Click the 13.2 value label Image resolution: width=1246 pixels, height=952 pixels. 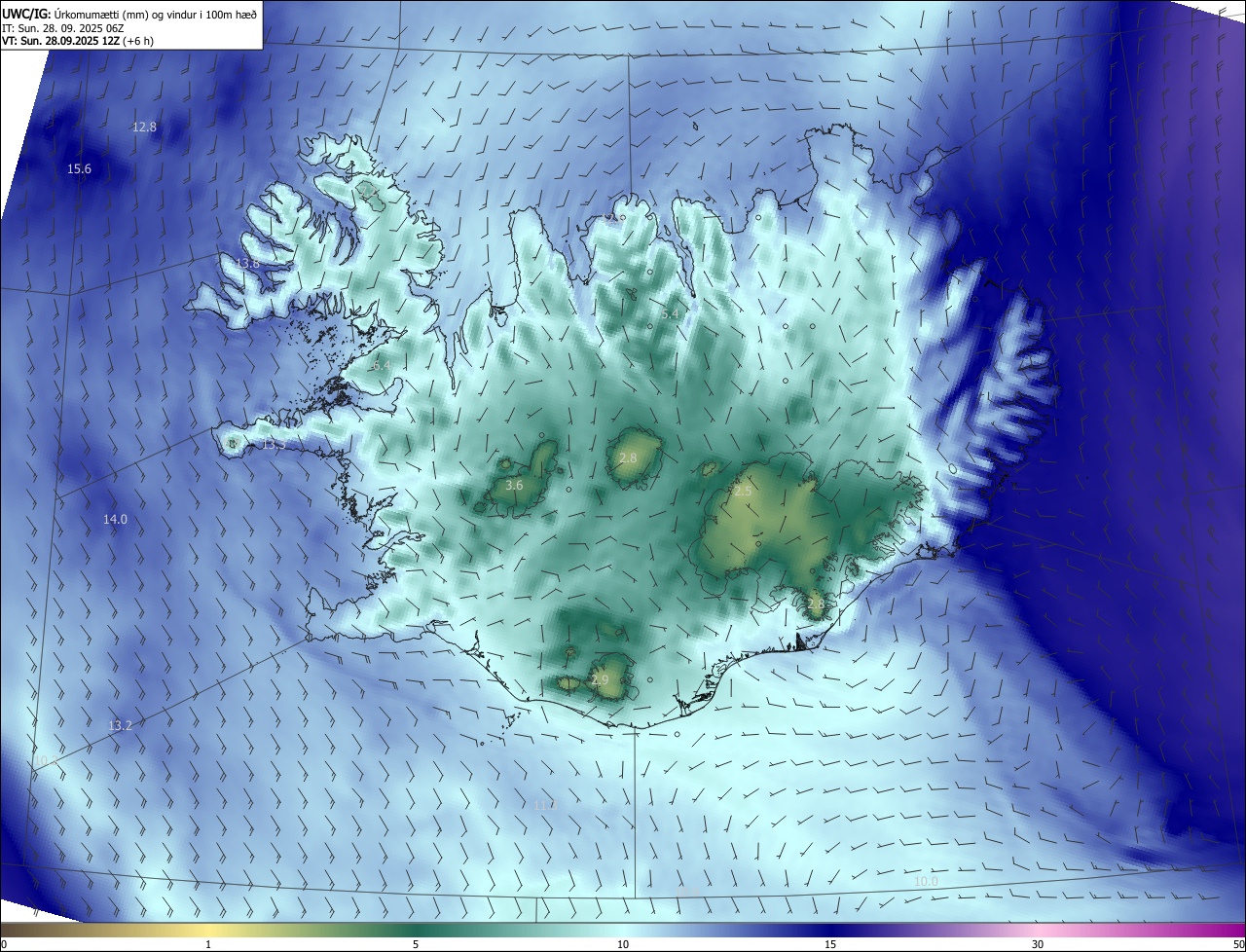pos(120,726)
